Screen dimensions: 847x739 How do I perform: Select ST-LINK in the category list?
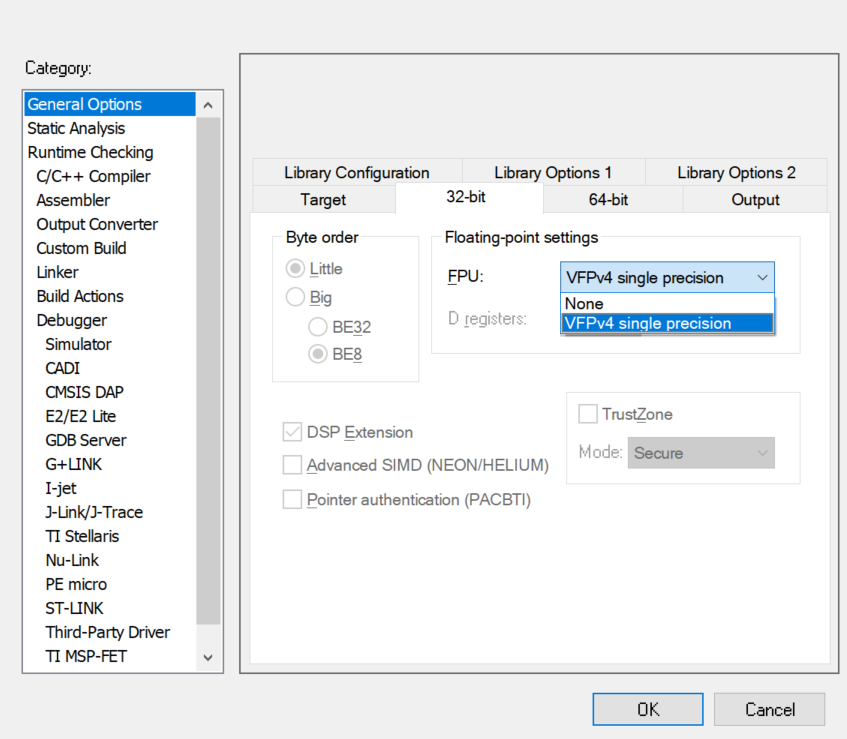[74, 608]
